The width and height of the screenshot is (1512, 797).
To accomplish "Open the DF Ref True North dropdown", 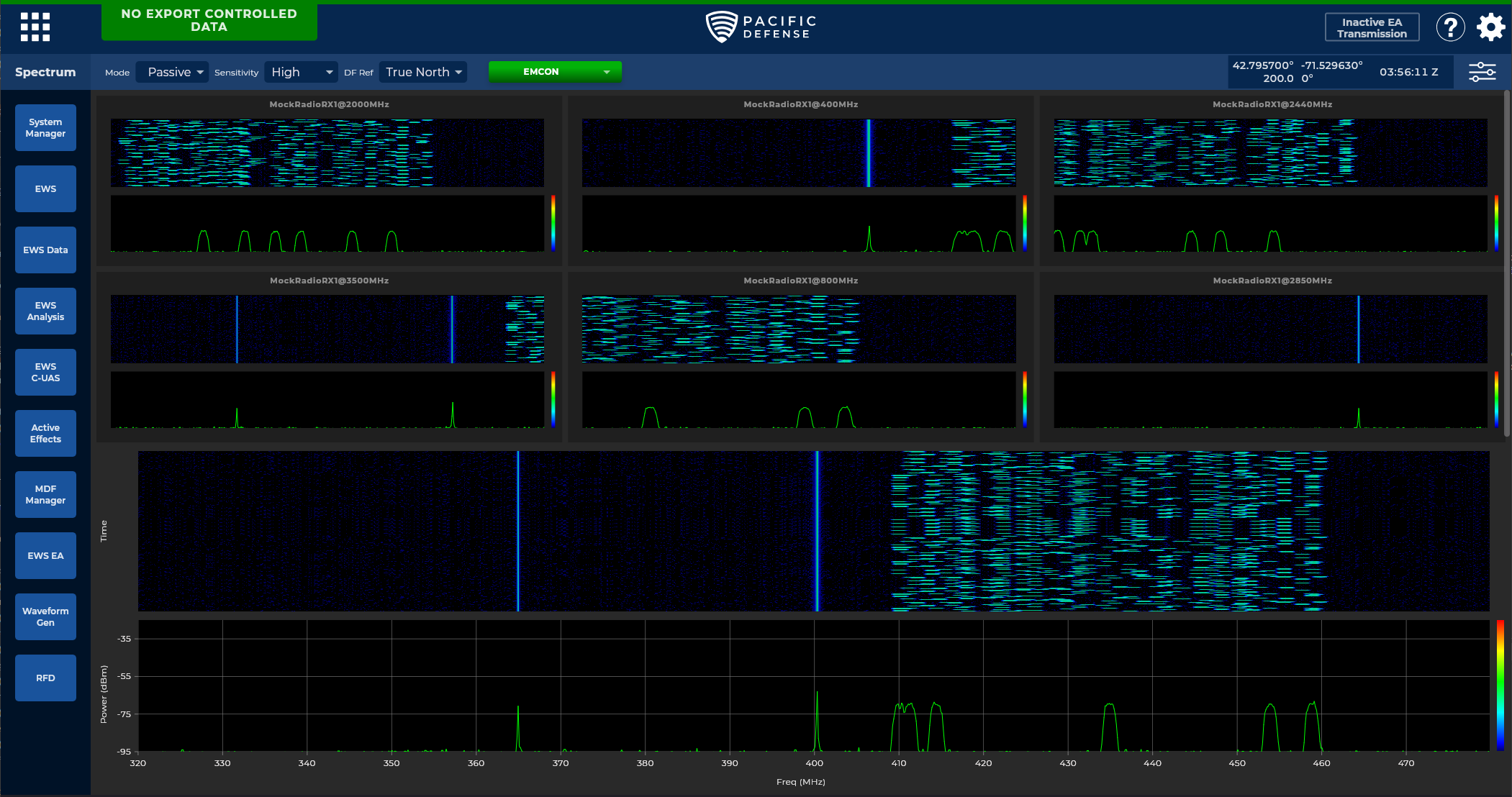I will (x=423, y=72).
